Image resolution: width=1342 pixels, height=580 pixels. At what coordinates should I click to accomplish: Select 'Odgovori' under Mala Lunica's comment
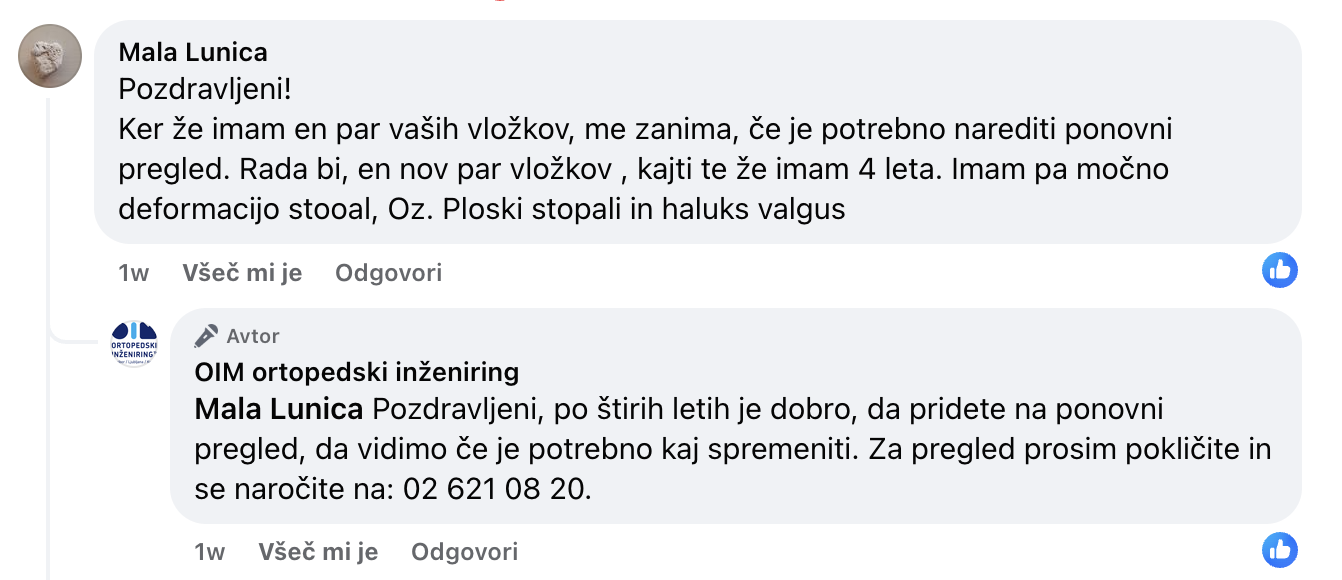pyautogui.click(x=388, y=273)
